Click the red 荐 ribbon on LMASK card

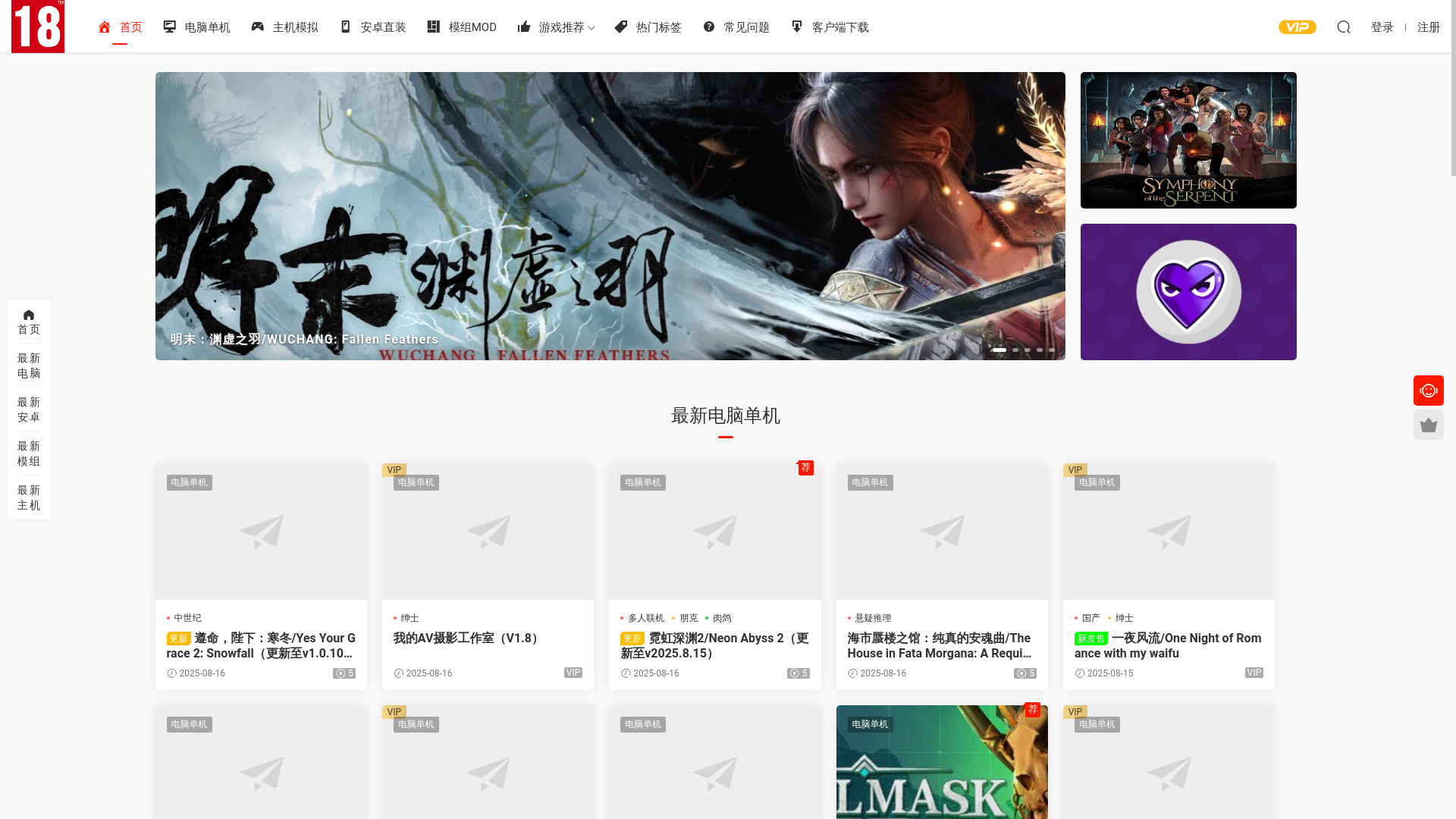pyautogui.click(x=1032, y=710)
